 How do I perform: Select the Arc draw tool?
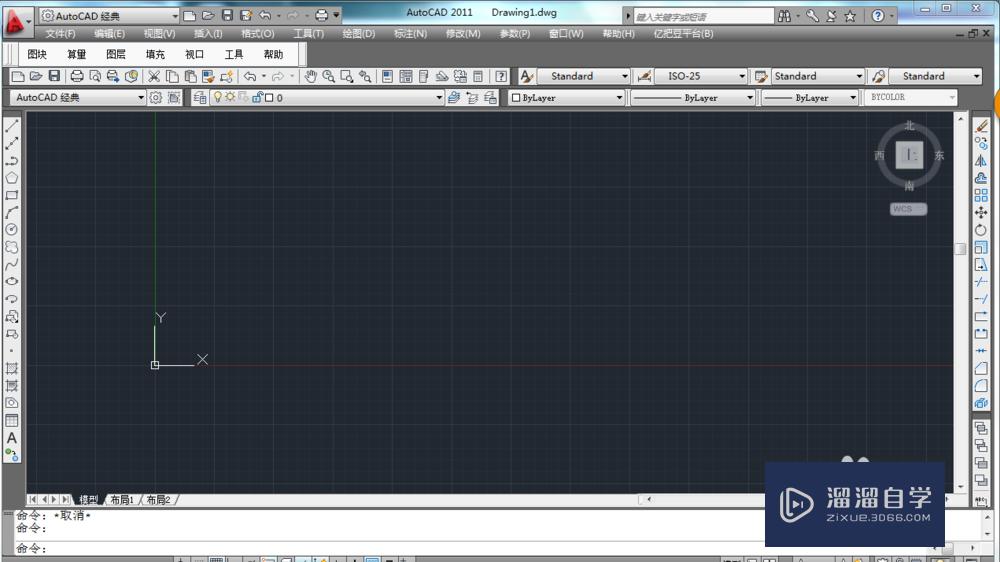[x=11, y=212]
